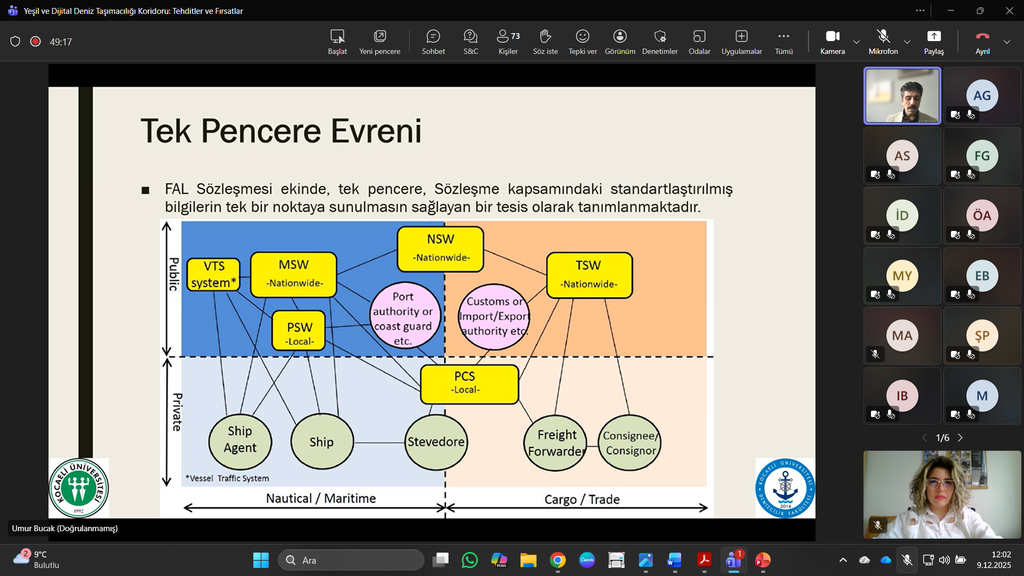Toggle microphone mute in system tray
The image size is (1024, 576).
(906, 560)
